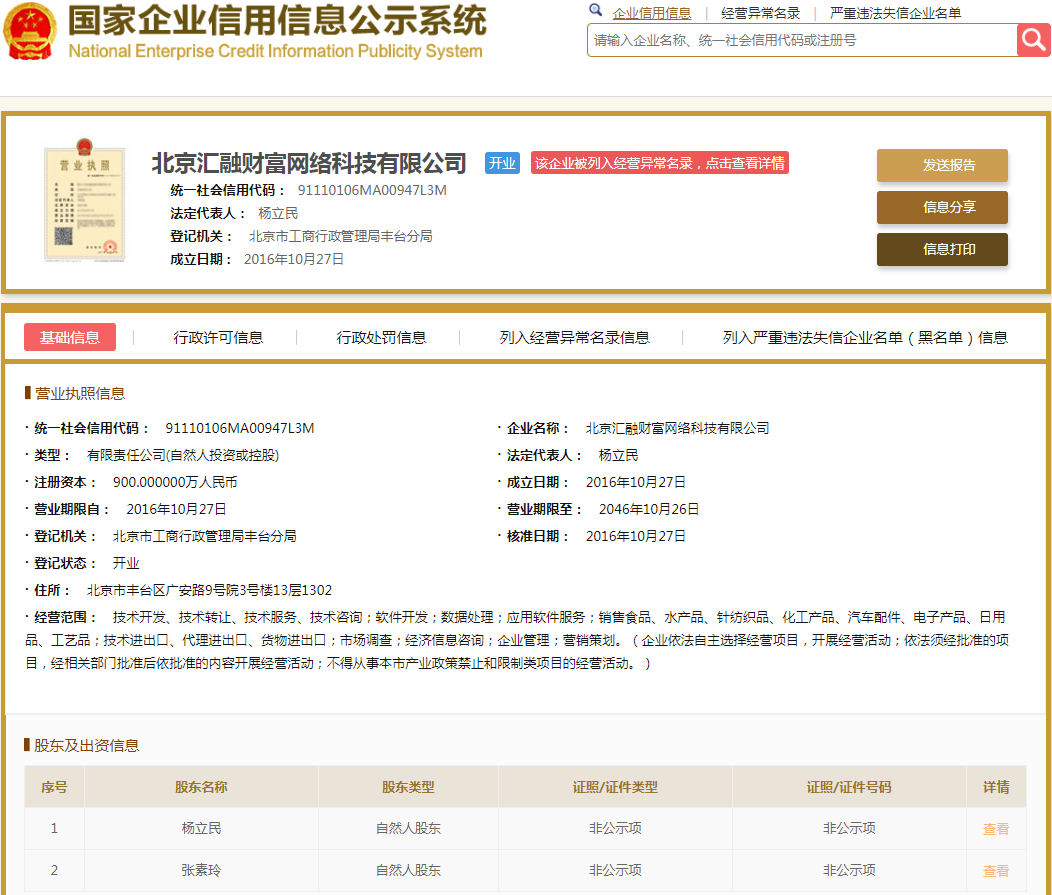Click the 发送报告 button

click(942, 166)
